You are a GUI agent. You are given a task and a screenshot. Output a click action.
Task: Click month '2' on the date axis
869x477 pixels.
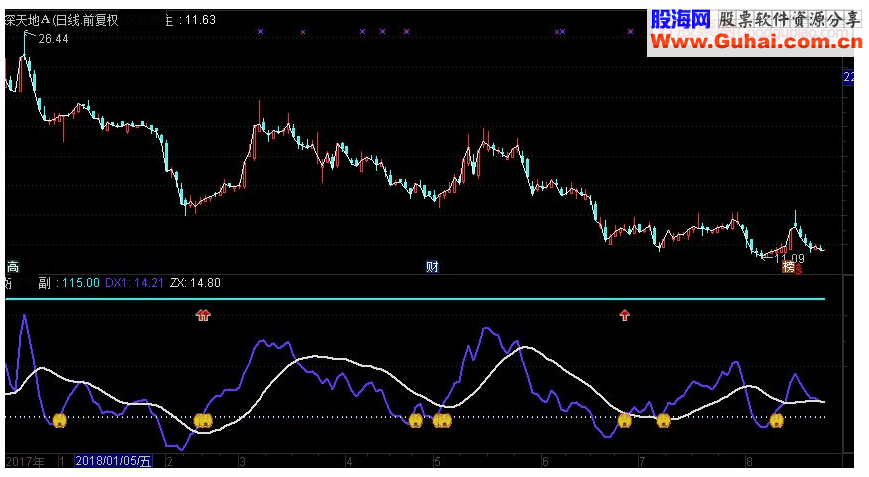169,461
